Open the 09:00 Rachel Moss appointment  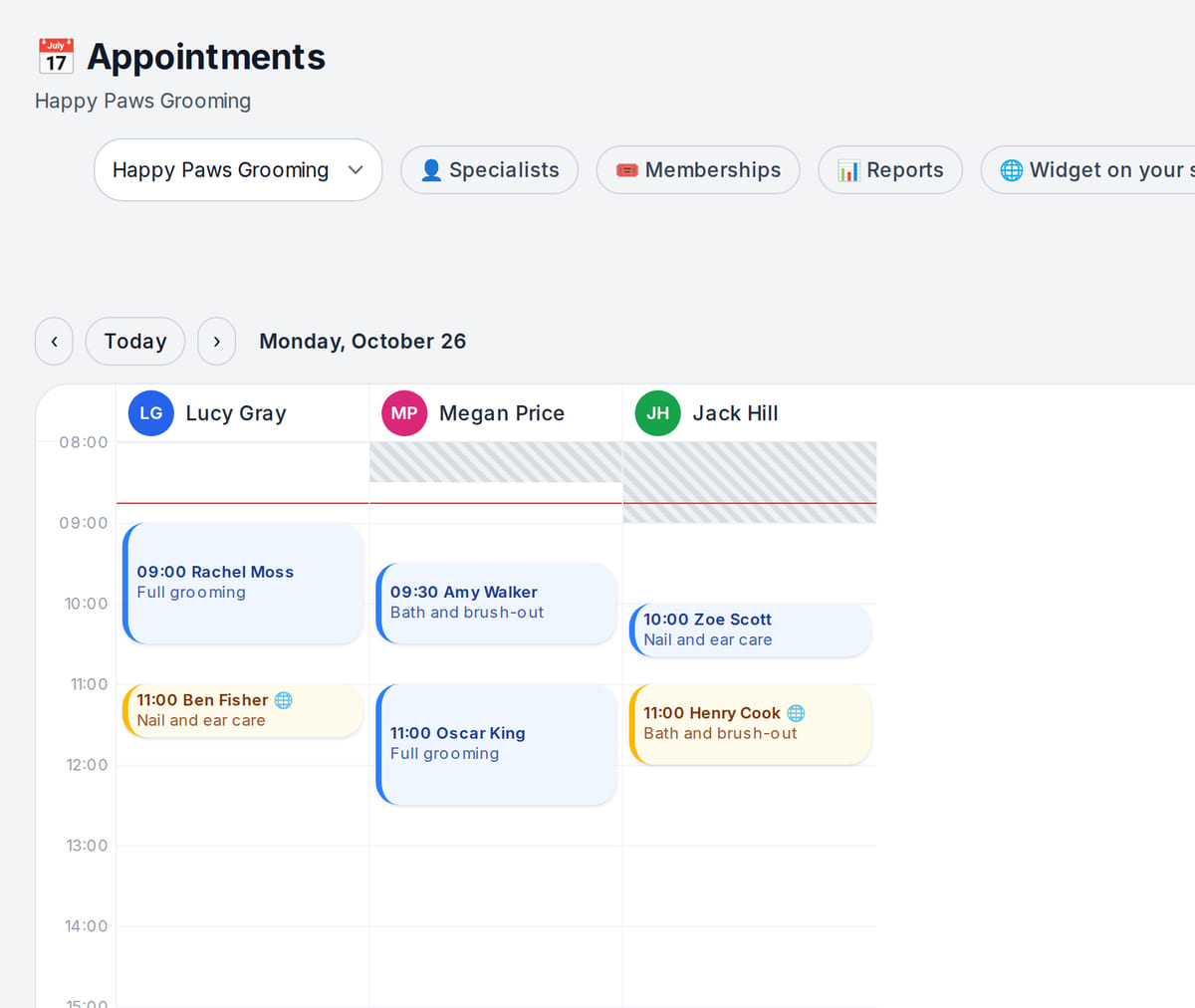coord(243,583)
